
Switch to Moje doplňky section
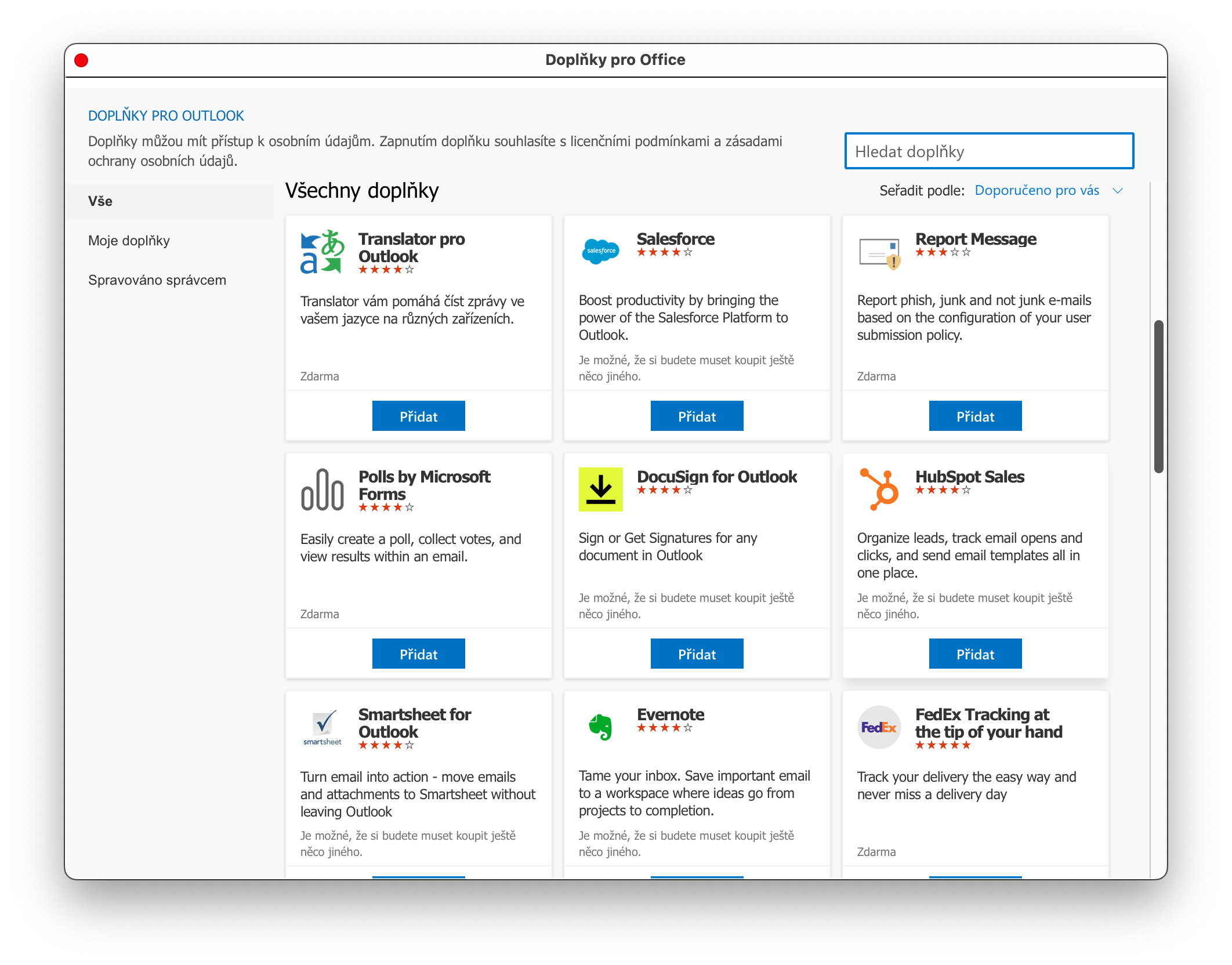129,241
